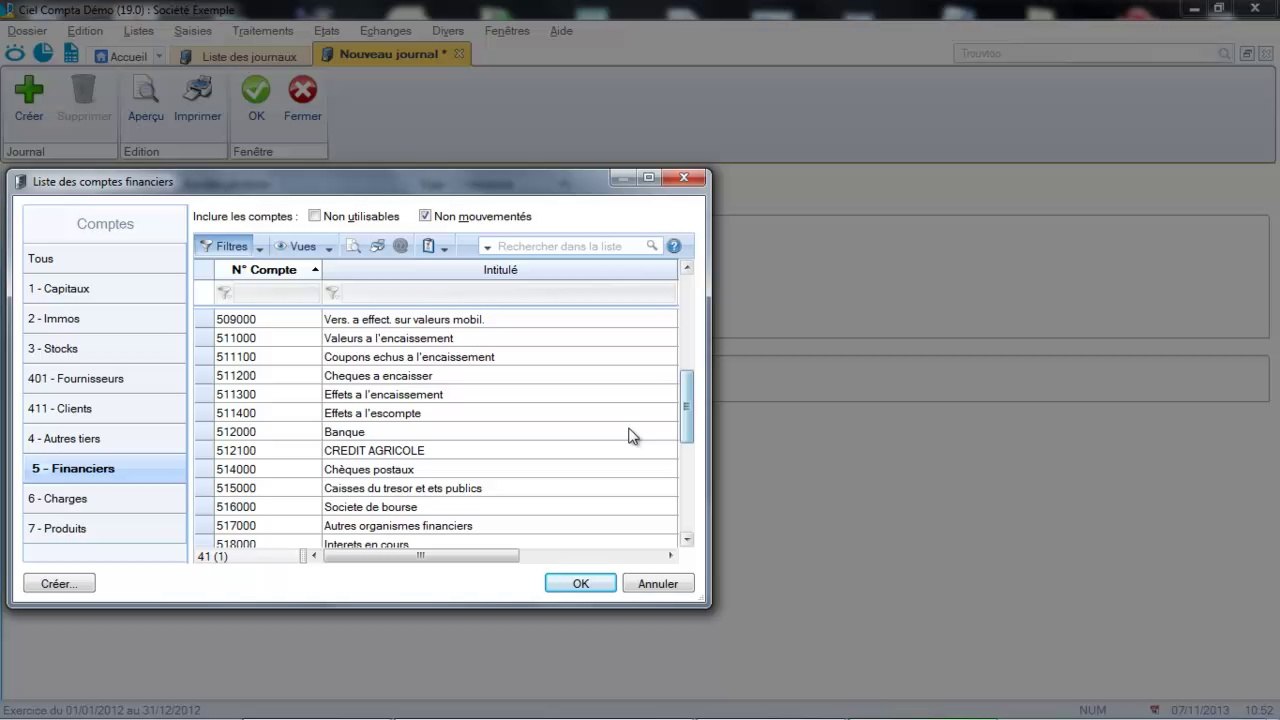1280x720 pixels.
Task: Open the Accueil dropdown arrow
Action: pyautogui.click(x=159, y=57)
